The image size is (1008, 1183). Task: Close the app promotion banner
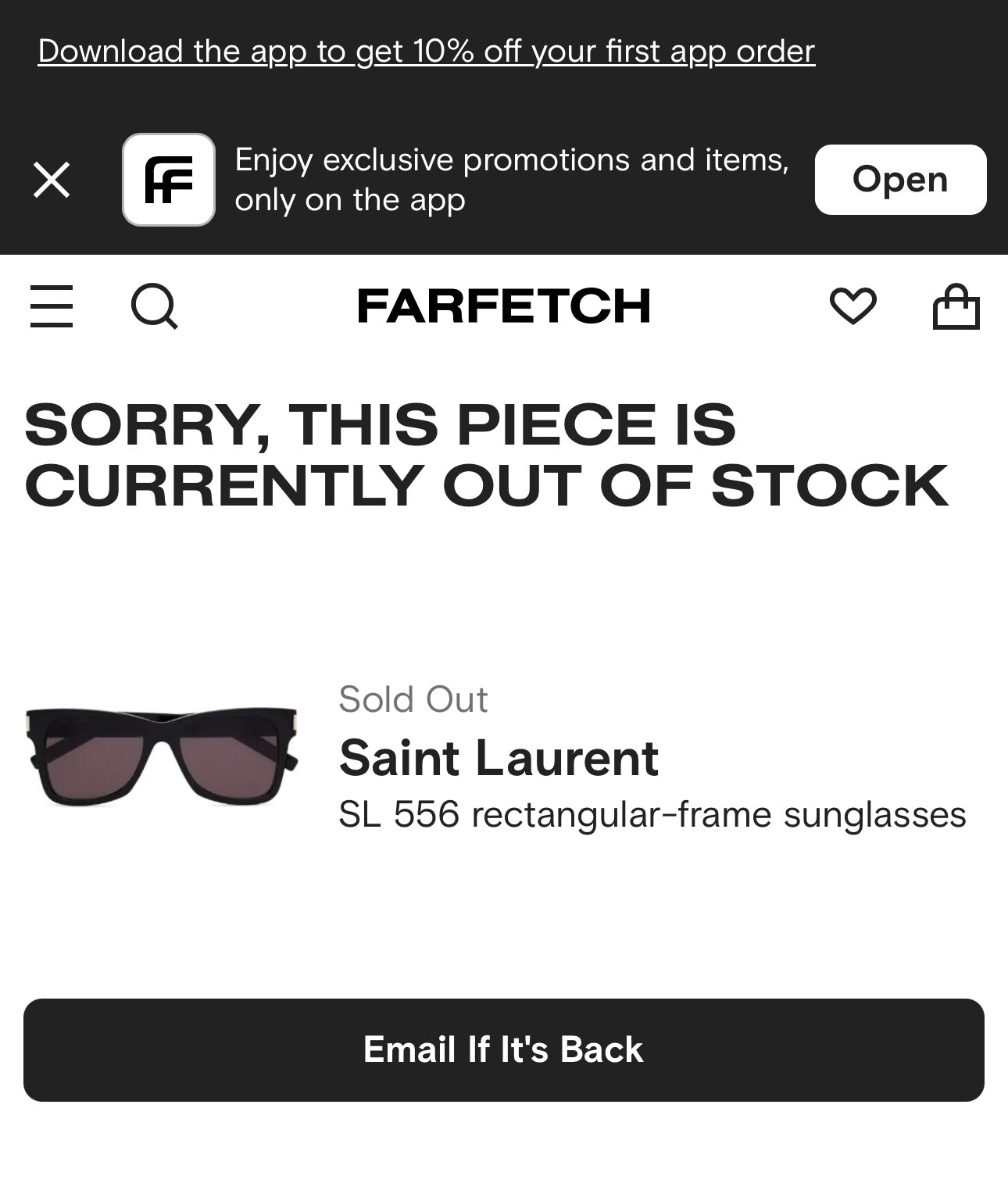(52, 180)
